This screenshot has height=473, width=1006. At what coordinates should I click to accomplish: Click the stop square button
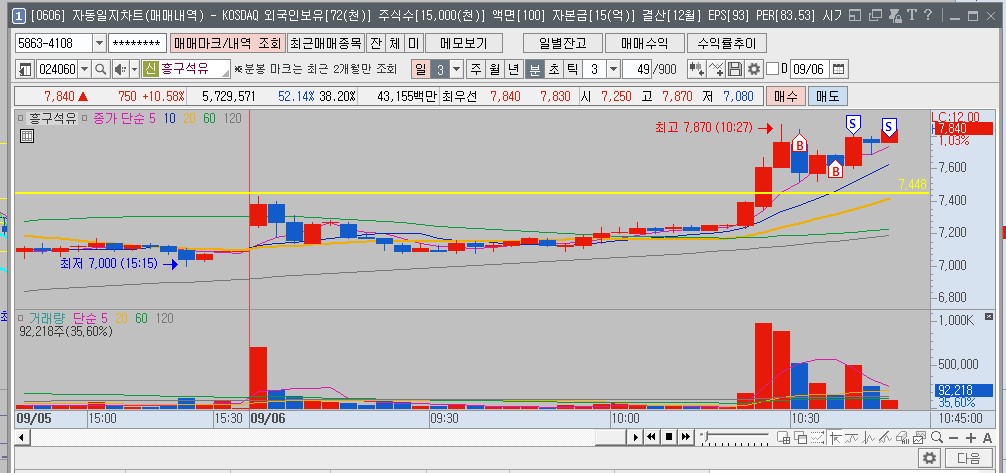click(x=669, y=437)
